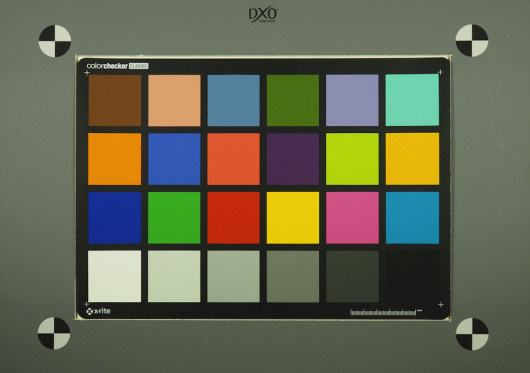Pick the magenta pink patch

click(x=352, y=218)
